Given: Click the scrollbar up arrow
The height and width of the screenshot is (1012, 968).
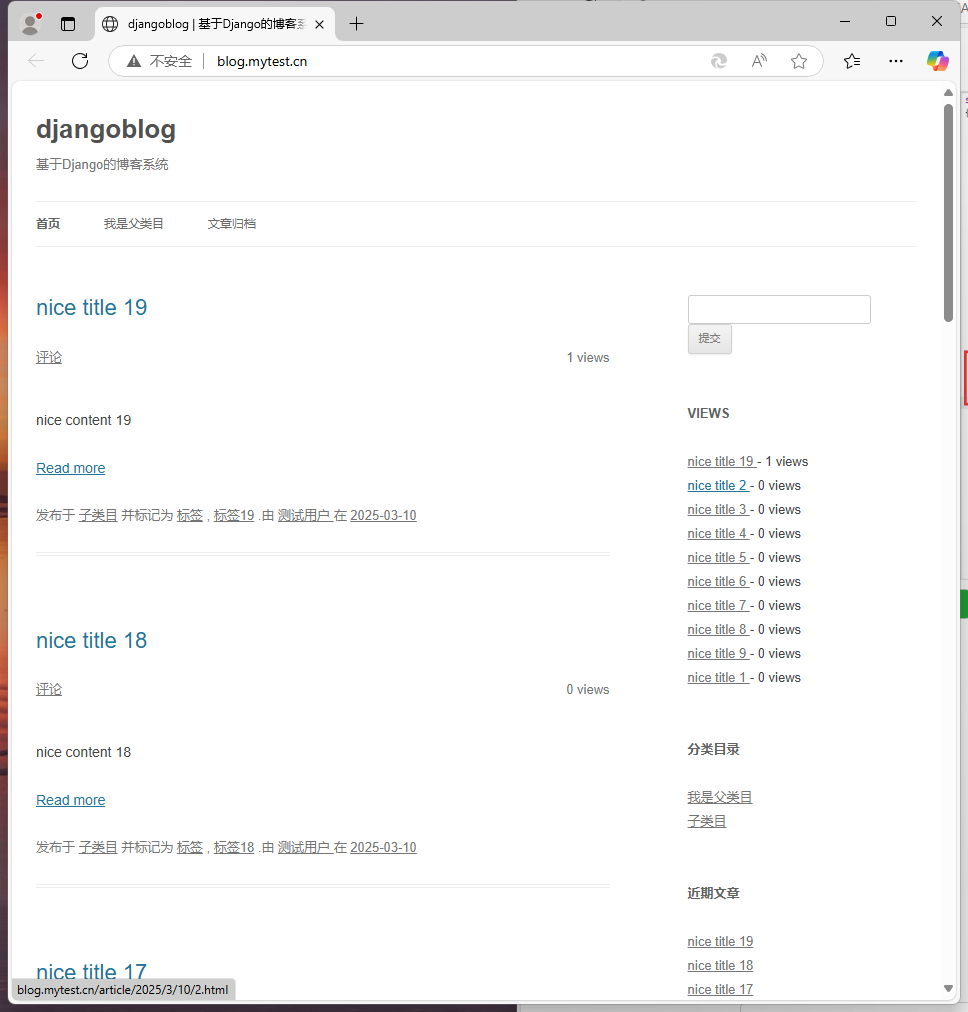Looking at the screenshot, I should coord(948,93).
